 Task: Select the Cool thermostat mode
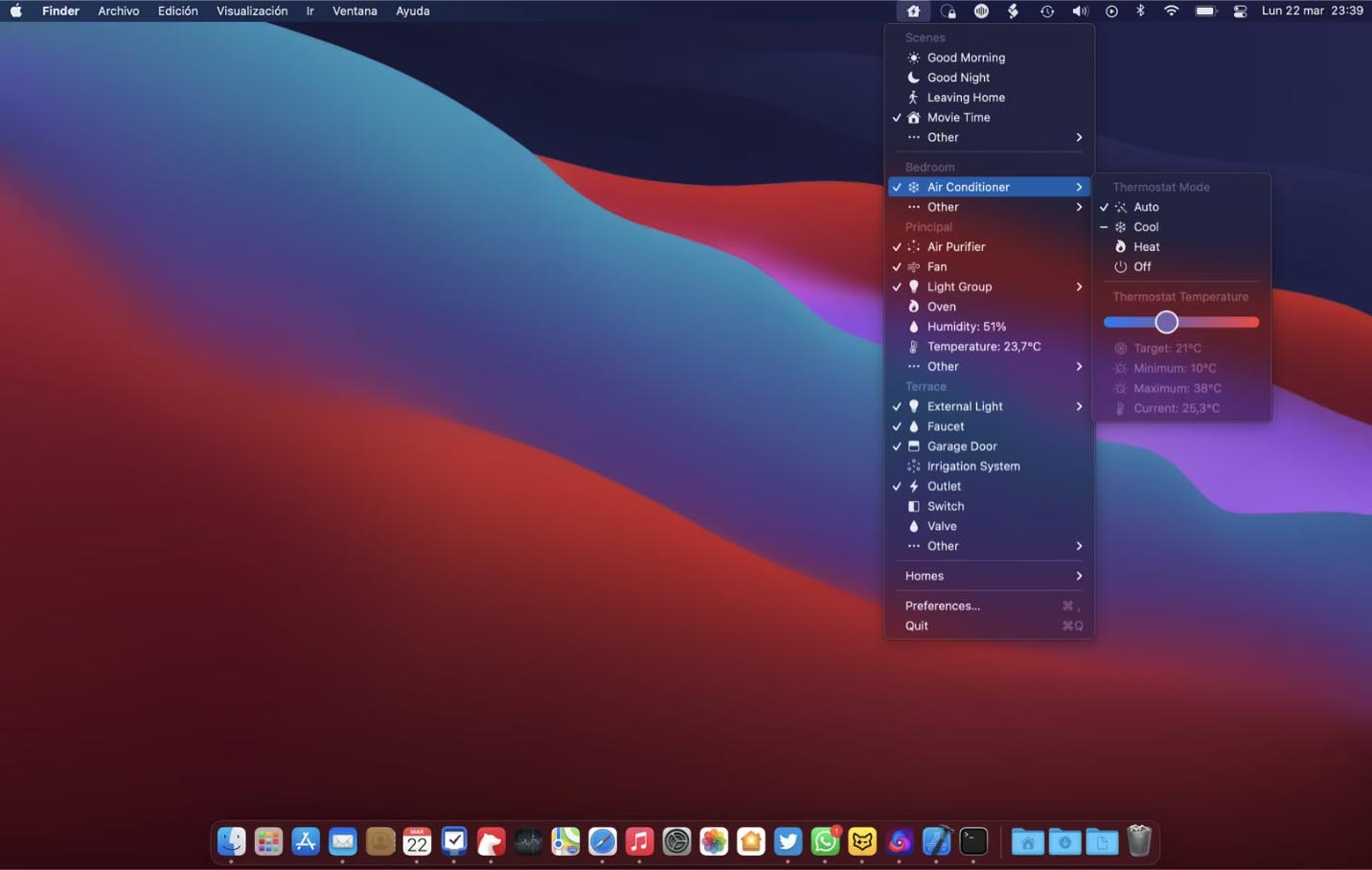tap(1146, 227)
